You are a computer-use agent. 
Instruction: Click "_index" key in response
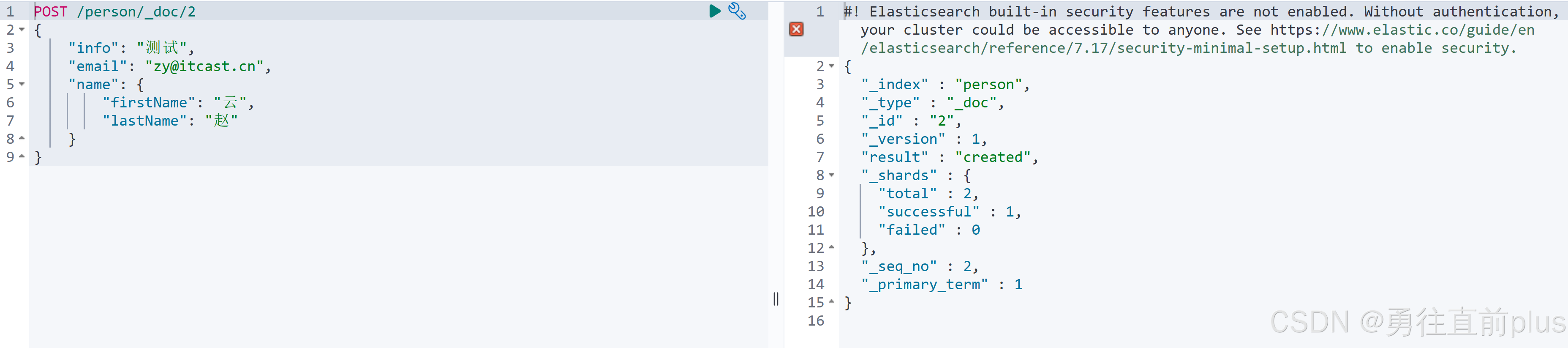(x=894, y=84)
